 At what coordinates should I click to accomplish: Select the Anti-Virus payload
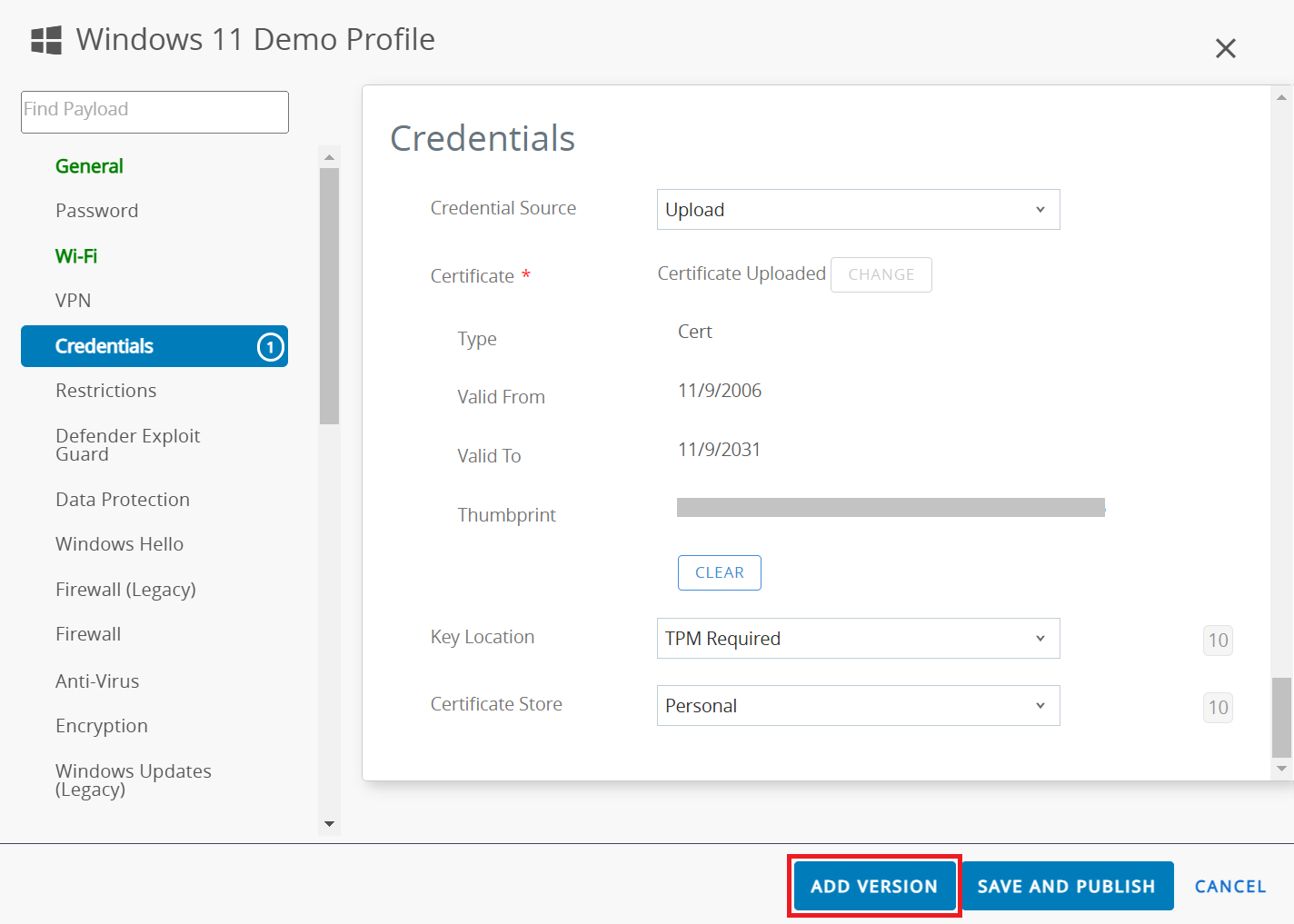pyautogui.click(x=97, y=681)
